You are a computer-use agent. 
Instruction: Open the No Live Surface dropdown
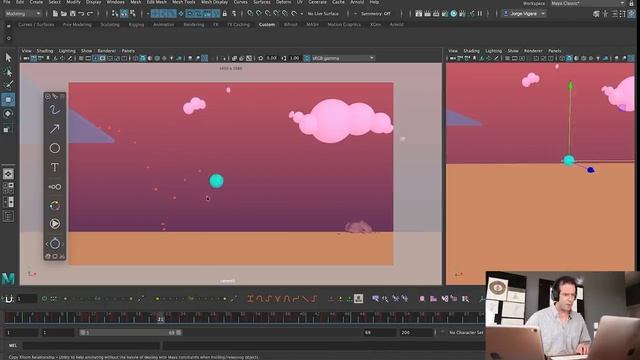(x=323, y=13)
